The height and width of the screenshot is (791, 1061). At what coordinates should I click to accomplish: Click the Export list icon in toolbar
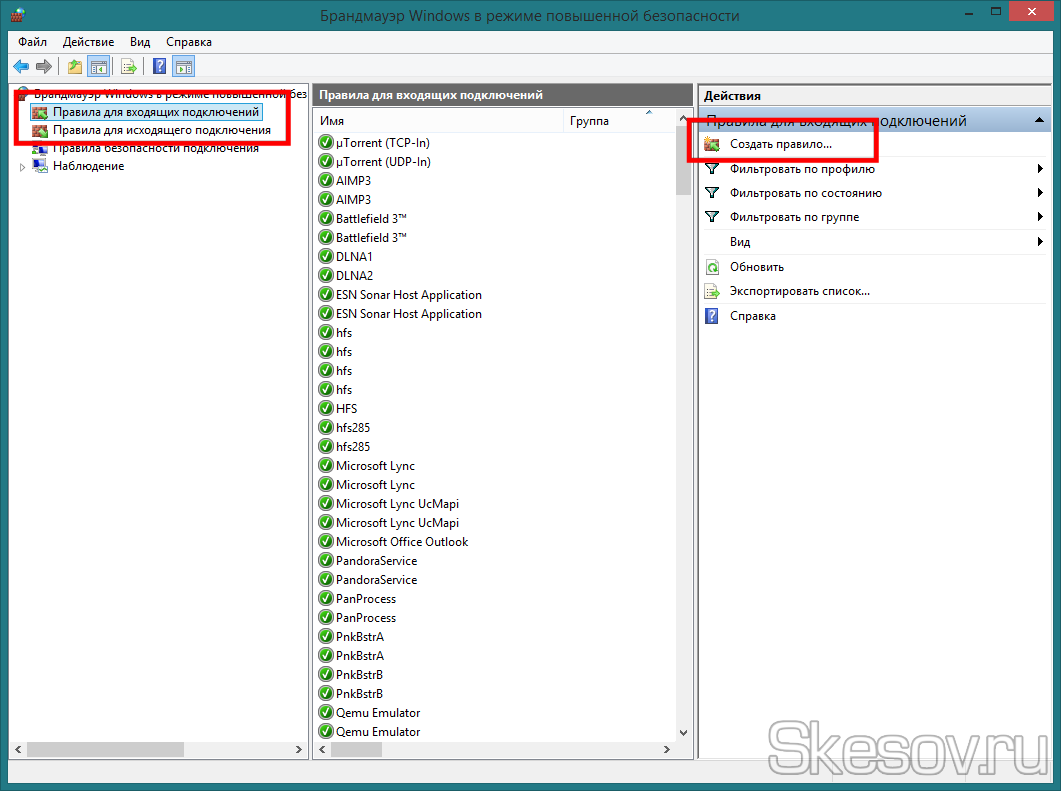click(129, 67)
